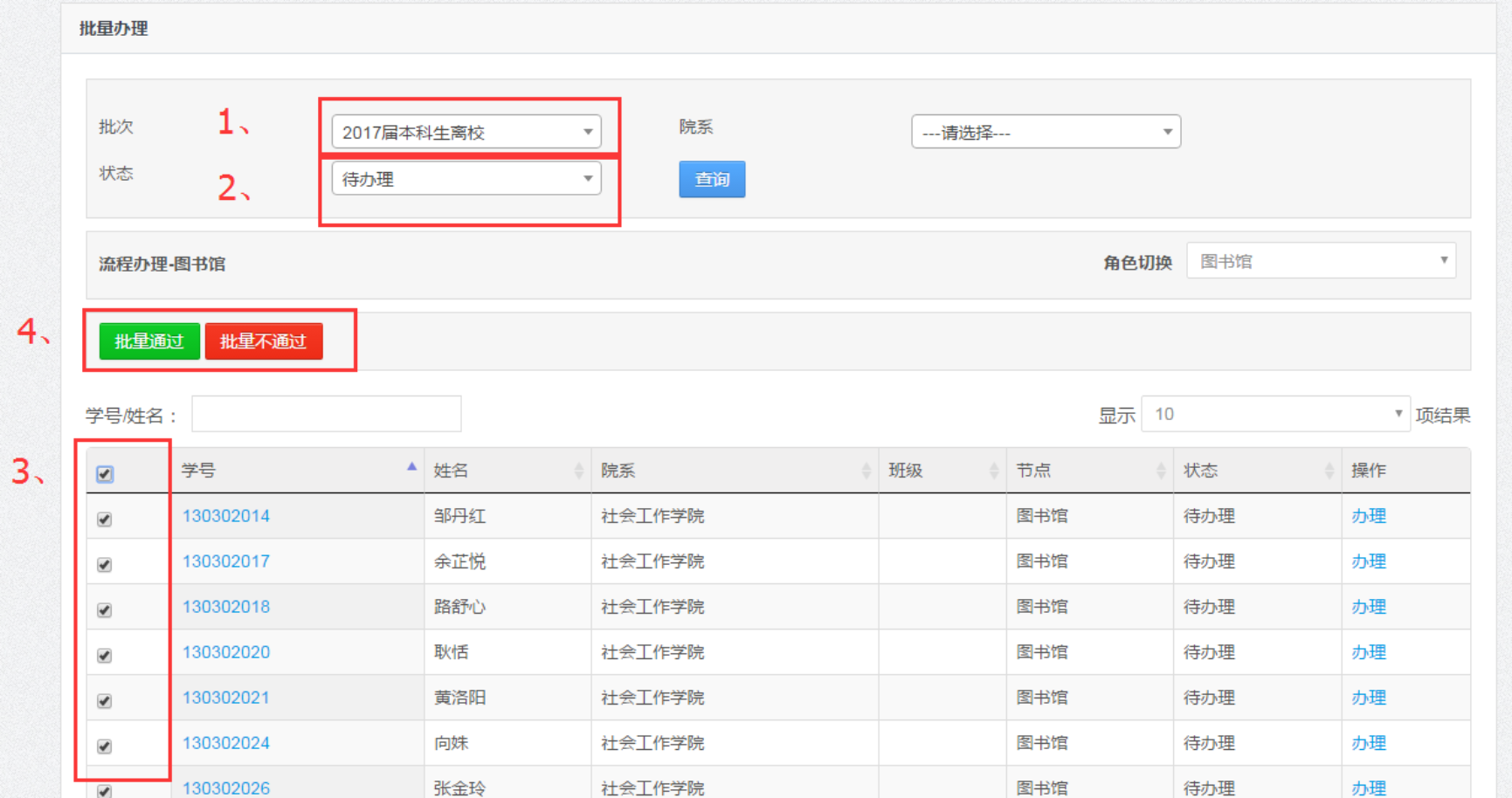Click the red 批量不通过 button

(264, 341)
